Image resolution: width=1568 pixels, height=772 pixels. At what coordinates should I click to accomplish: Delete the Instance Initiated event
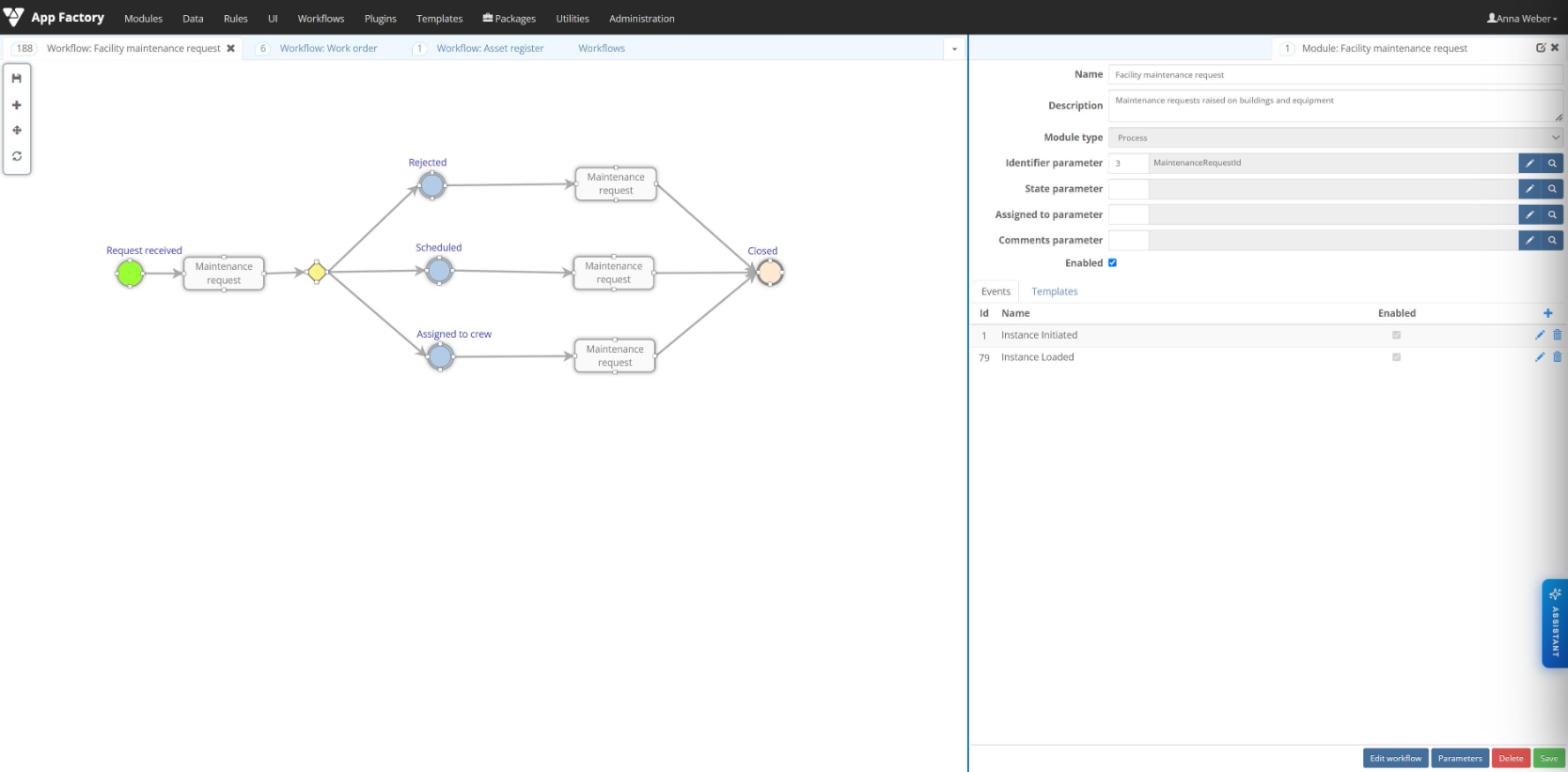[1556, 335]
